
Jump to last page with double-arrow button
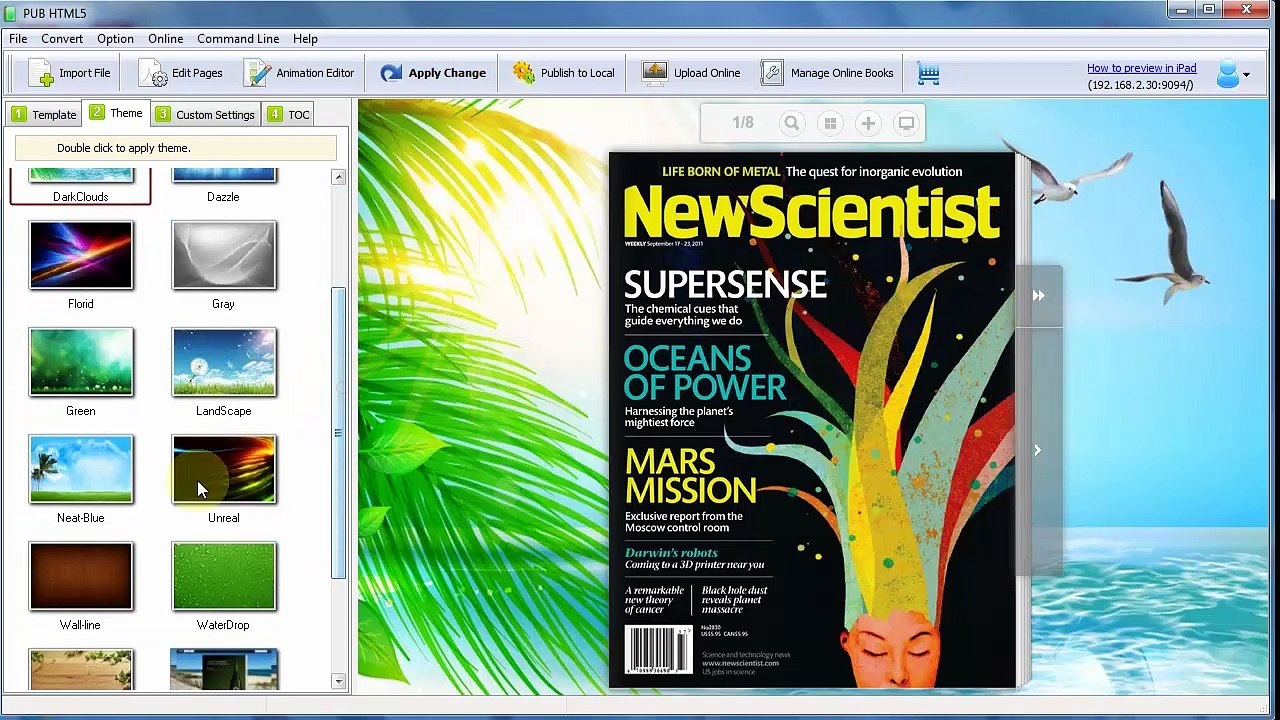point(1038,296)
